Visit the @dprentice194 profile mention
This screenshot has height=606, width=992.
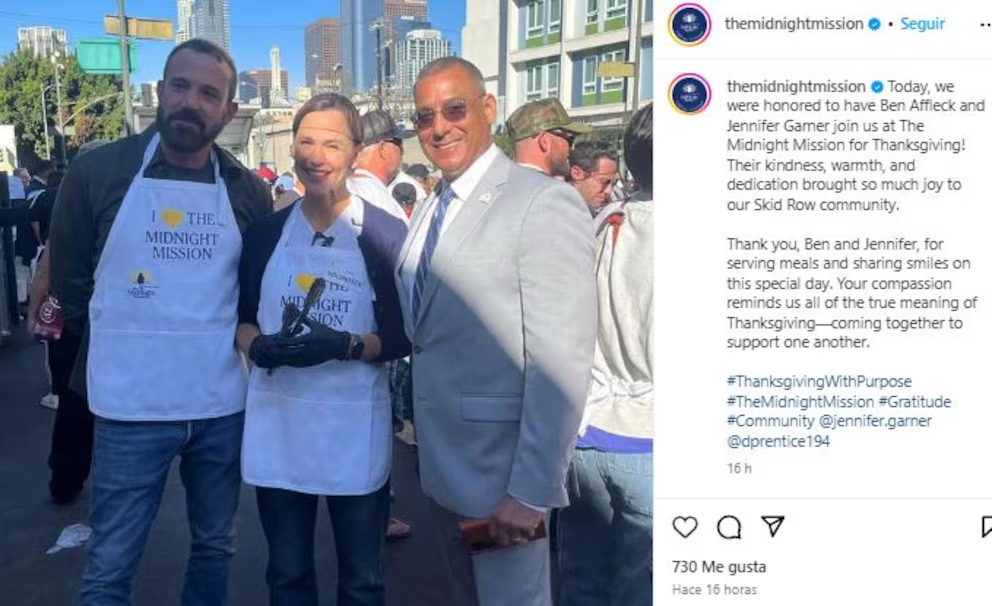(778, 441)
